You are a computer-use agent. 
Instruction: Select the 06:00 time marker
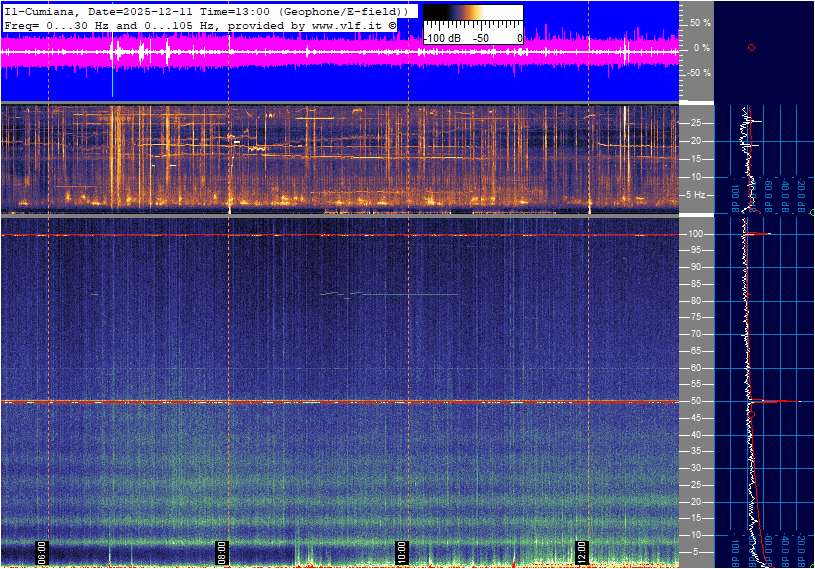43,552
